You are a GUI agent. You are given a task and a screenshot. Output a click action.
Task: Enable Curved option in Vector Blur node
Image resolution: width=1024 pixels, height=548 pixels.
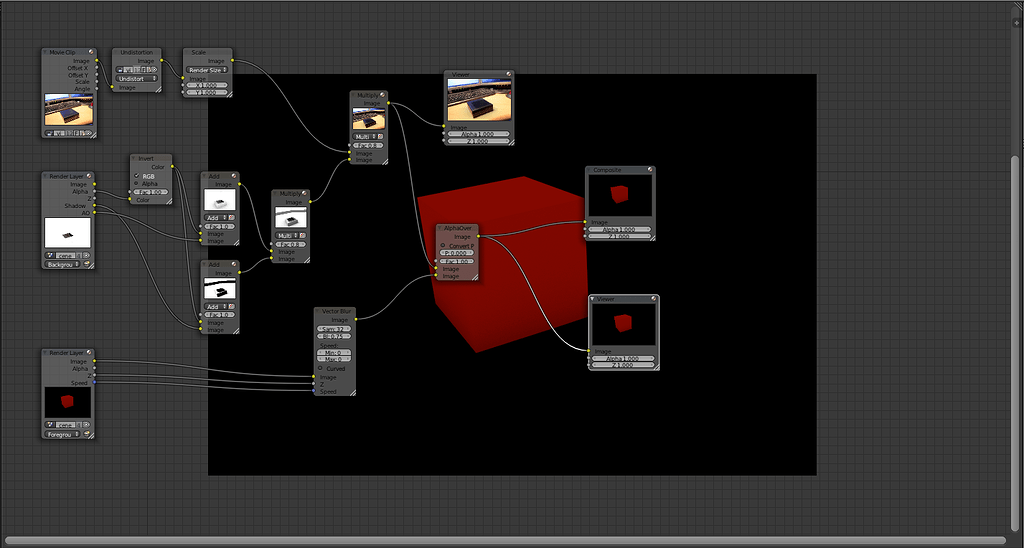(x=321, y=368)
